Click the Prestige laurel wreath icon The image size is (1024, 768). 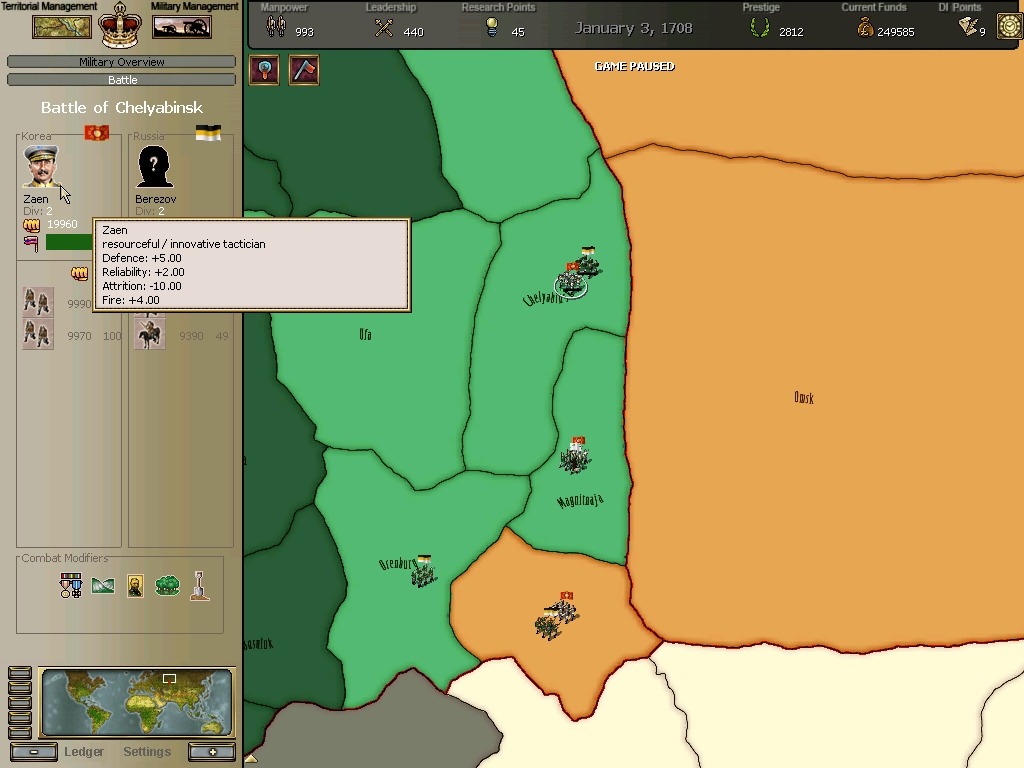759,27
